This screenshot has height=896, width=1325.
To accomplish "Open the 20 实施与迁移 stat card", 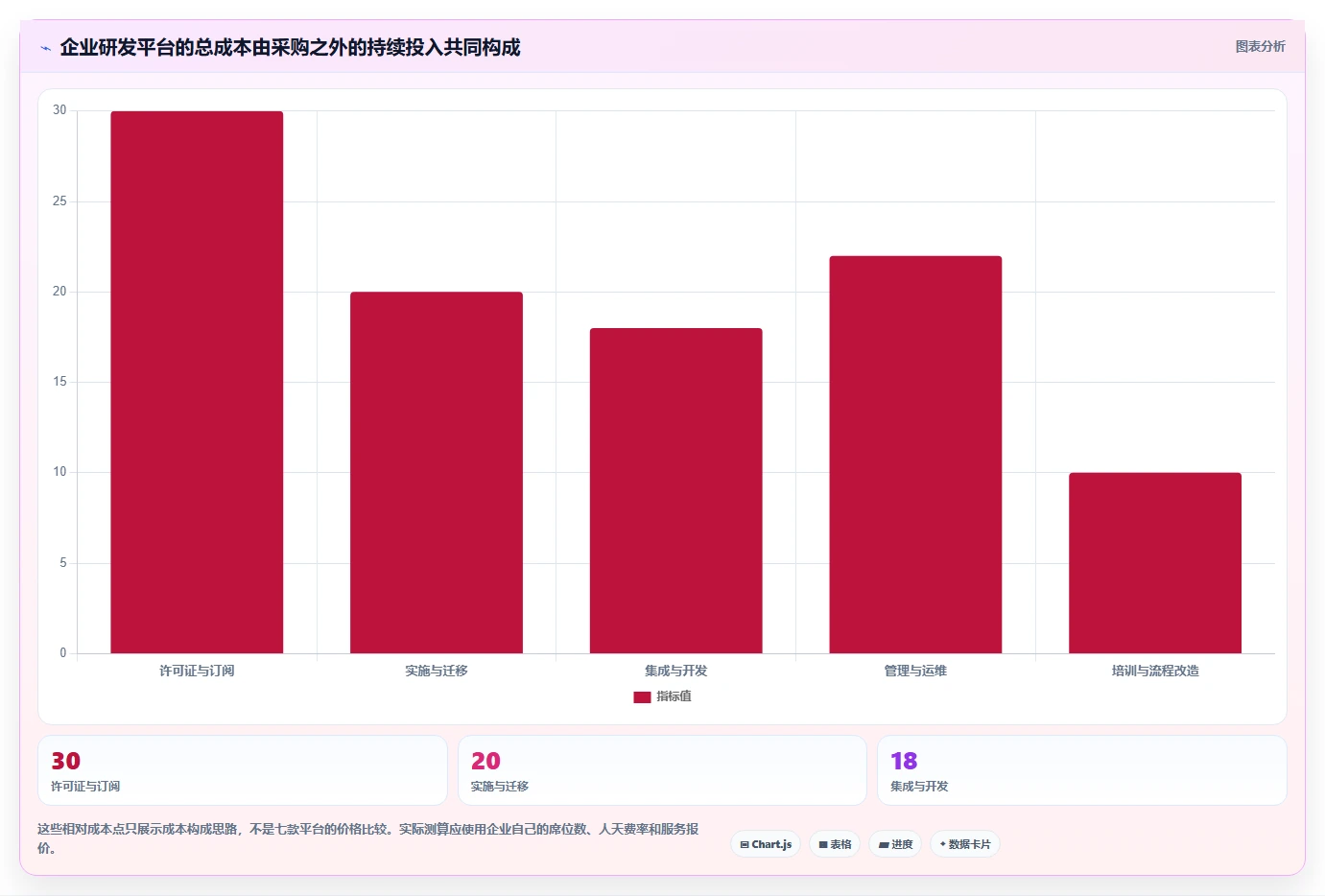I will pyautogui.click(x=662, y=770).
